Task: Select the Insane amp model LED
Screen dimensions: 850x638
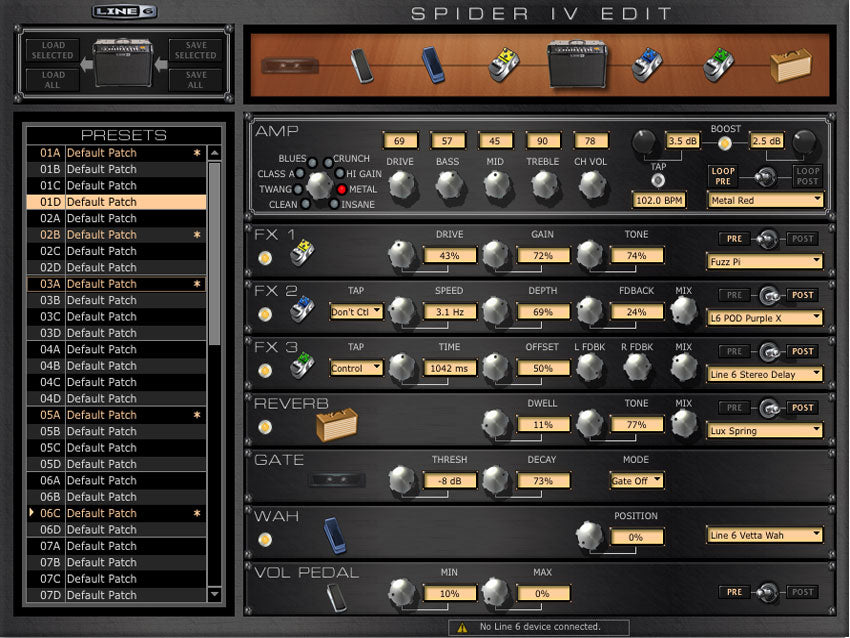Action: [x=334, y=204]
